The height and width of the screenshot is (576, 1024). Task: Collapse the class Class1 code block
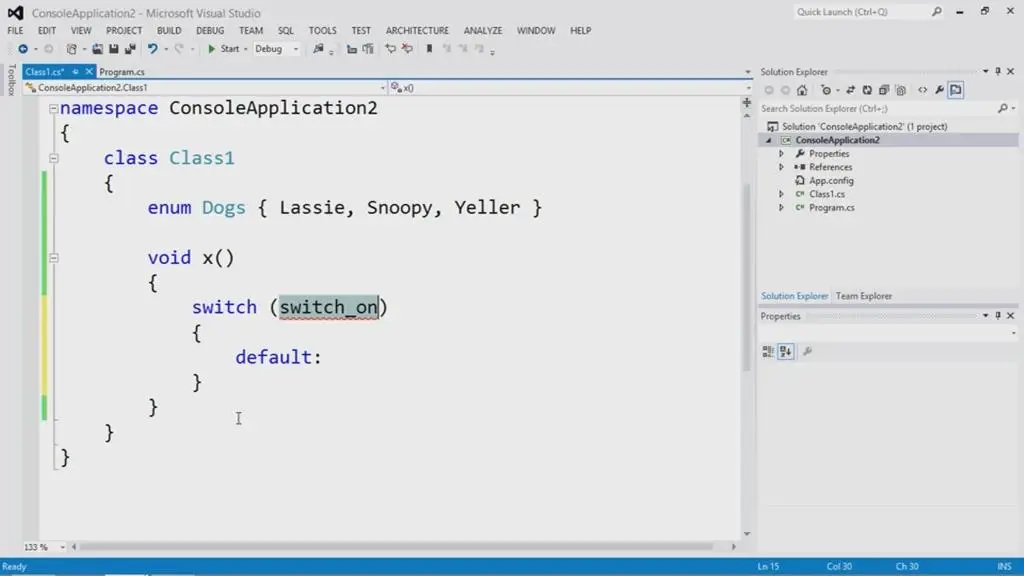click(54, 158)
